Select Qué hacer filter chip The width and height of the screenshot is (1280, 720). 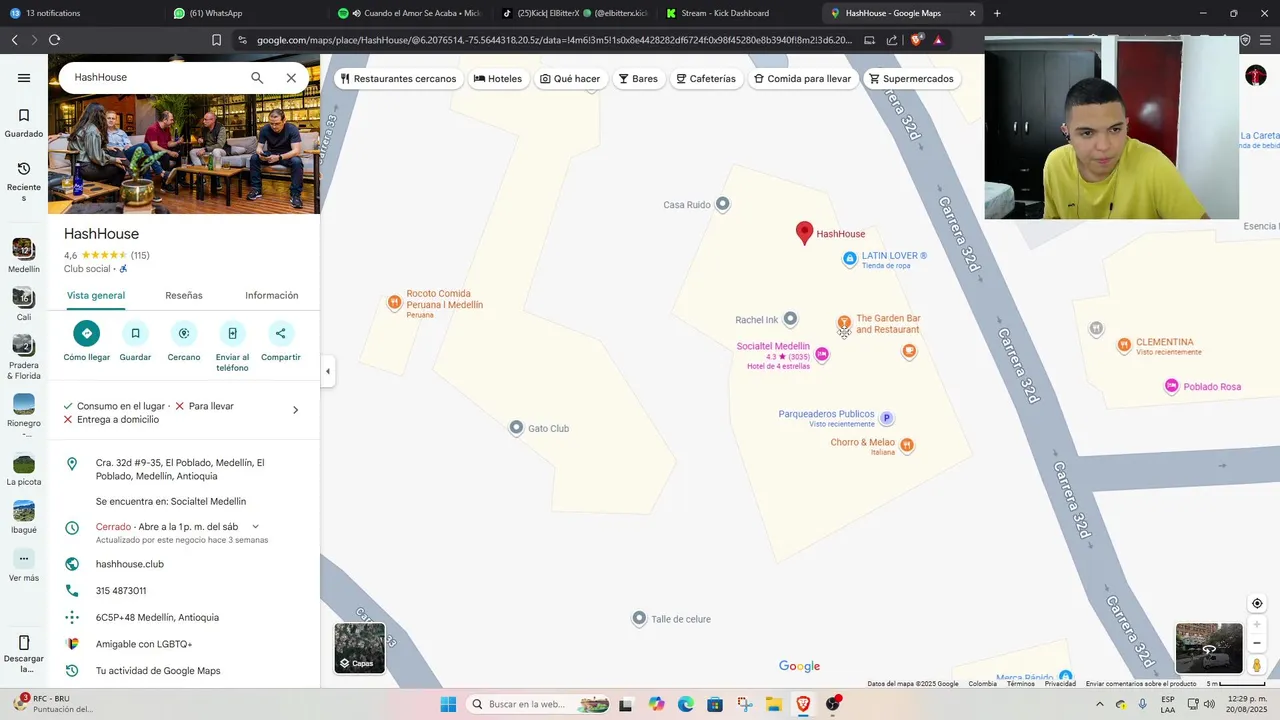pyautogui.click(x=570, y=79)
